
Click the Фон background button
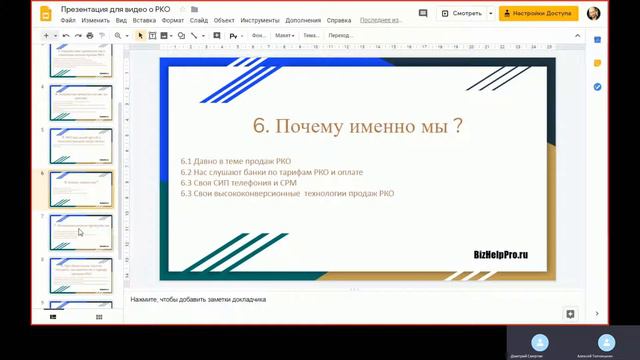[x=259, y=36]
